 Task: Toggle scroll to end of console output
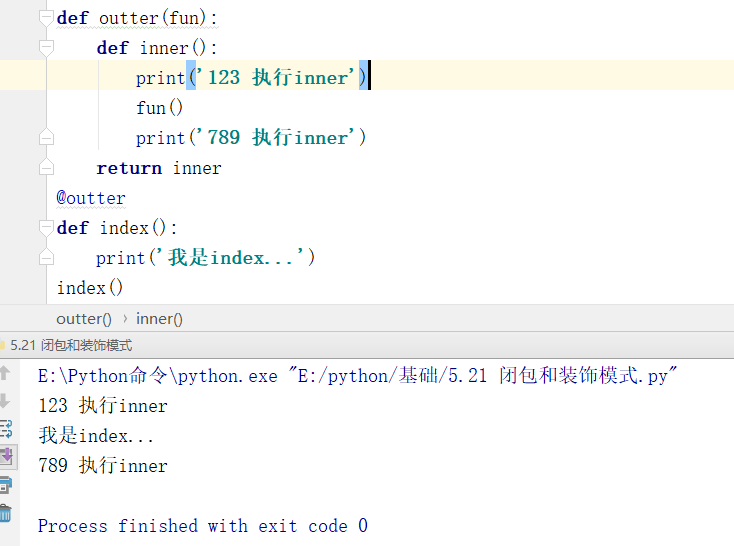(x=7, y=457)
